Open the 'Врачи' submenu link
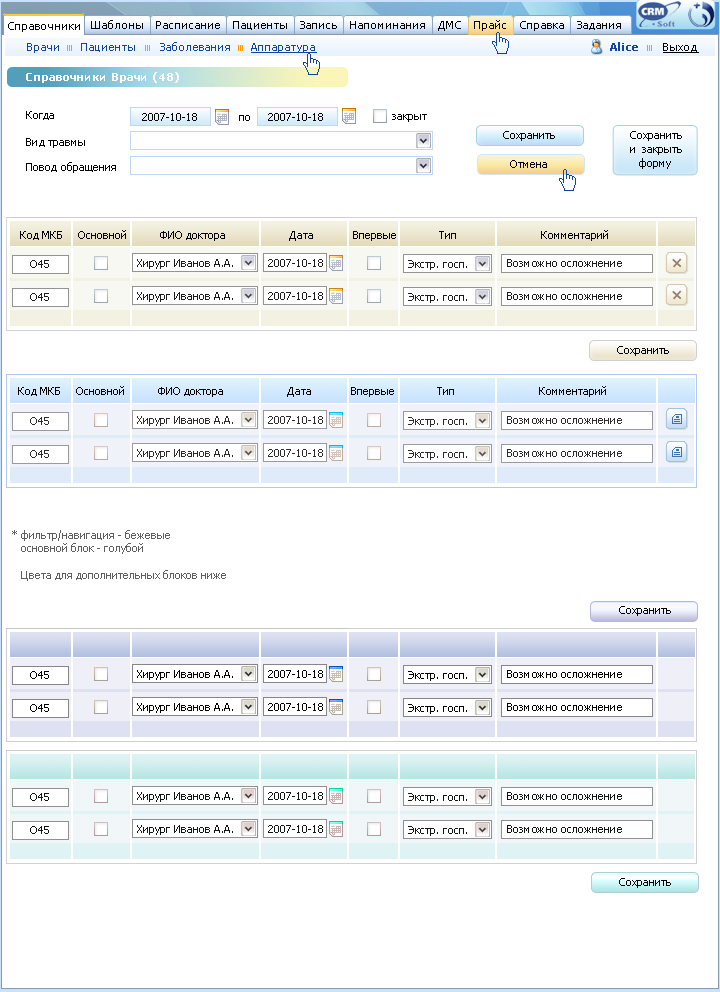 pos(43,47)
